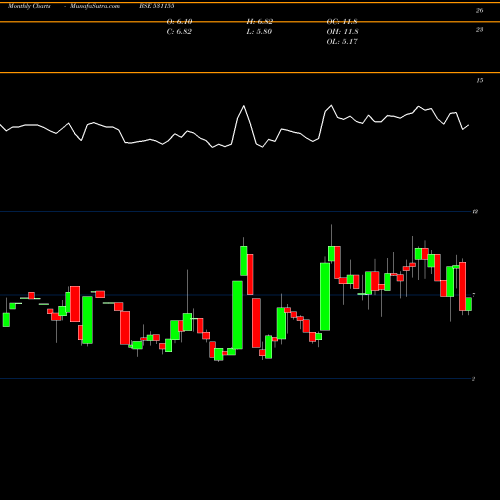Viewport: 500px width, 500px height.
Task: Click the axis label 23
Action: tap(479, 30)
